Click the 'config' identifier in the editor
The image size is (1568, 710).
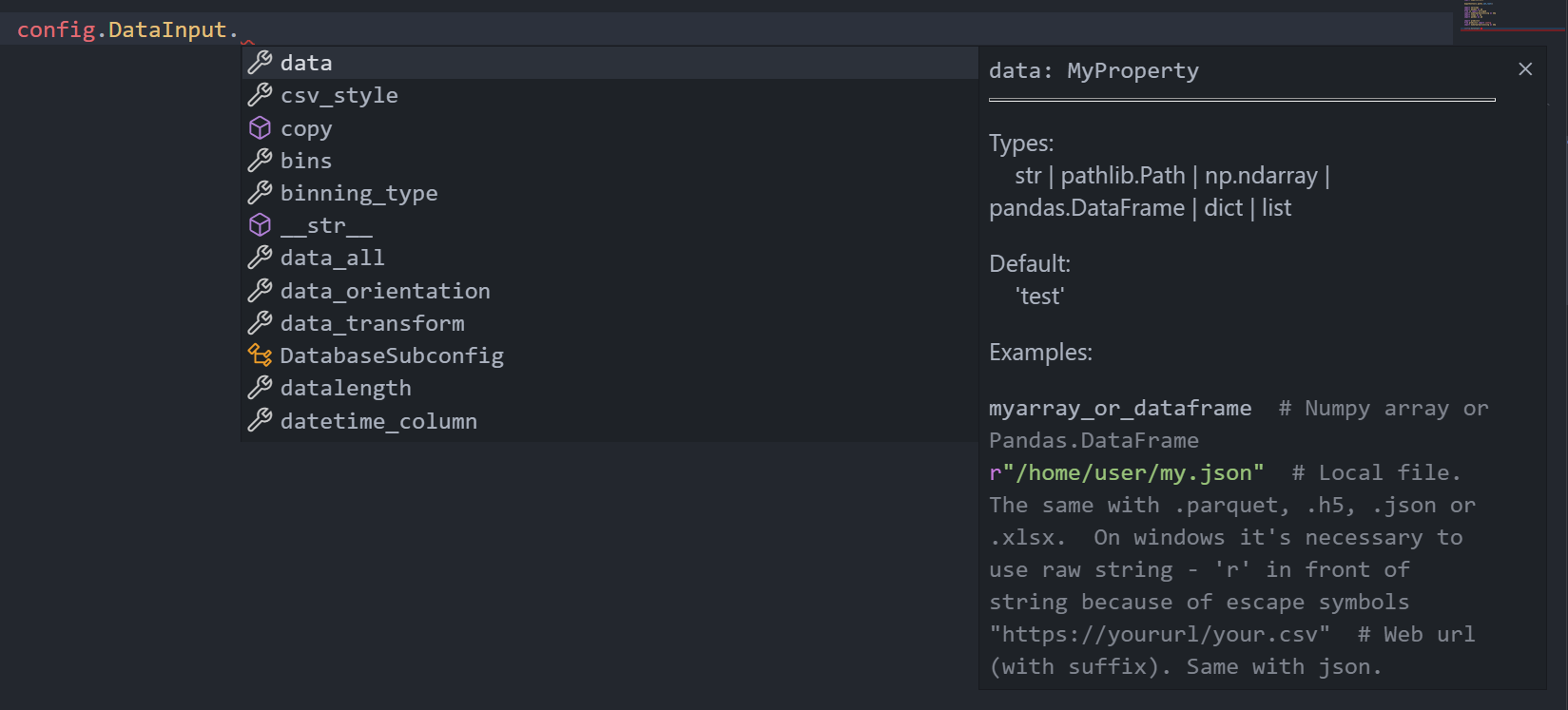tap(56, 29)
